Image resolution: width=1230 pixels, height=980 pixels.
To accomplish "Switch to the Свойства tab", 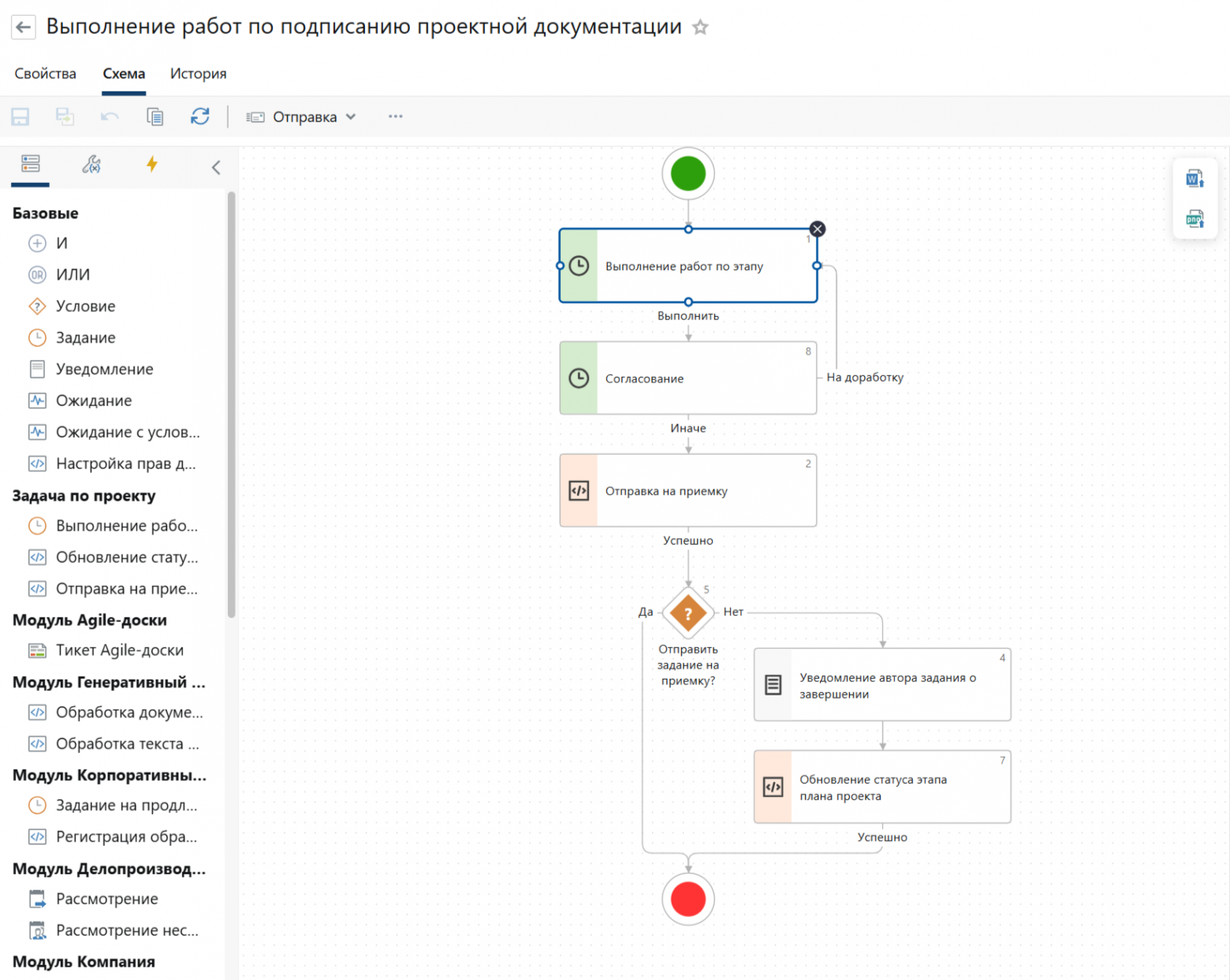I will click(x=46, y=73).
